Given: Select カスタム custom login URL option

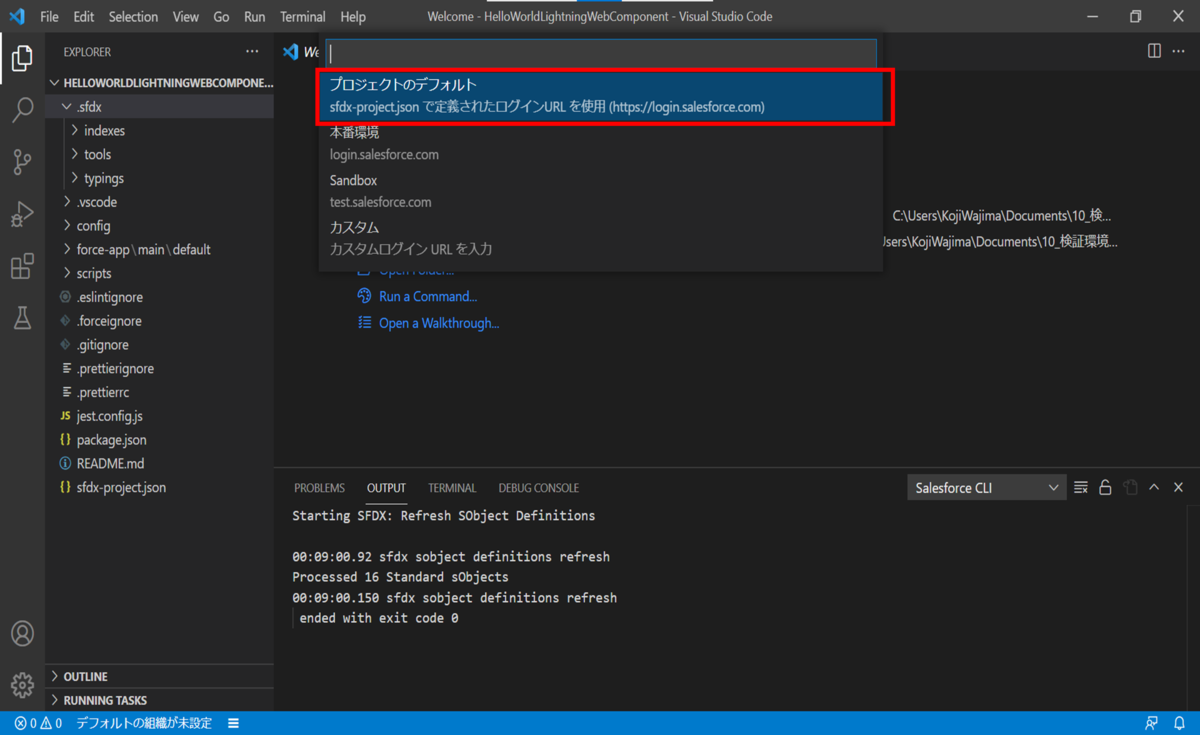Looking at the screenshot, I should [601, 238].
